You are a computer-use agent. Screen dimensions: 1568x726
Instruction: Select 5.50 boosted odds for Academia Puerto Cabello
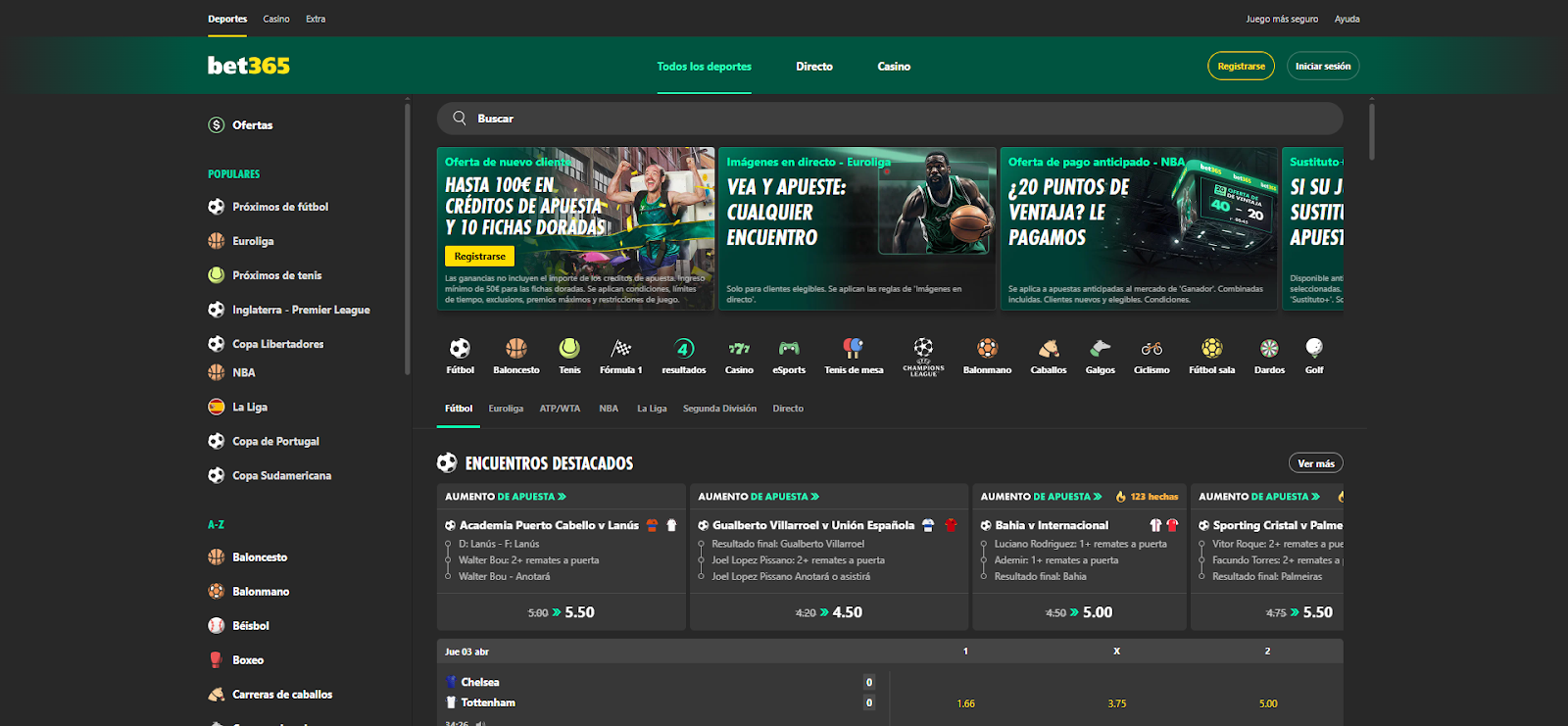pos(562,612)
